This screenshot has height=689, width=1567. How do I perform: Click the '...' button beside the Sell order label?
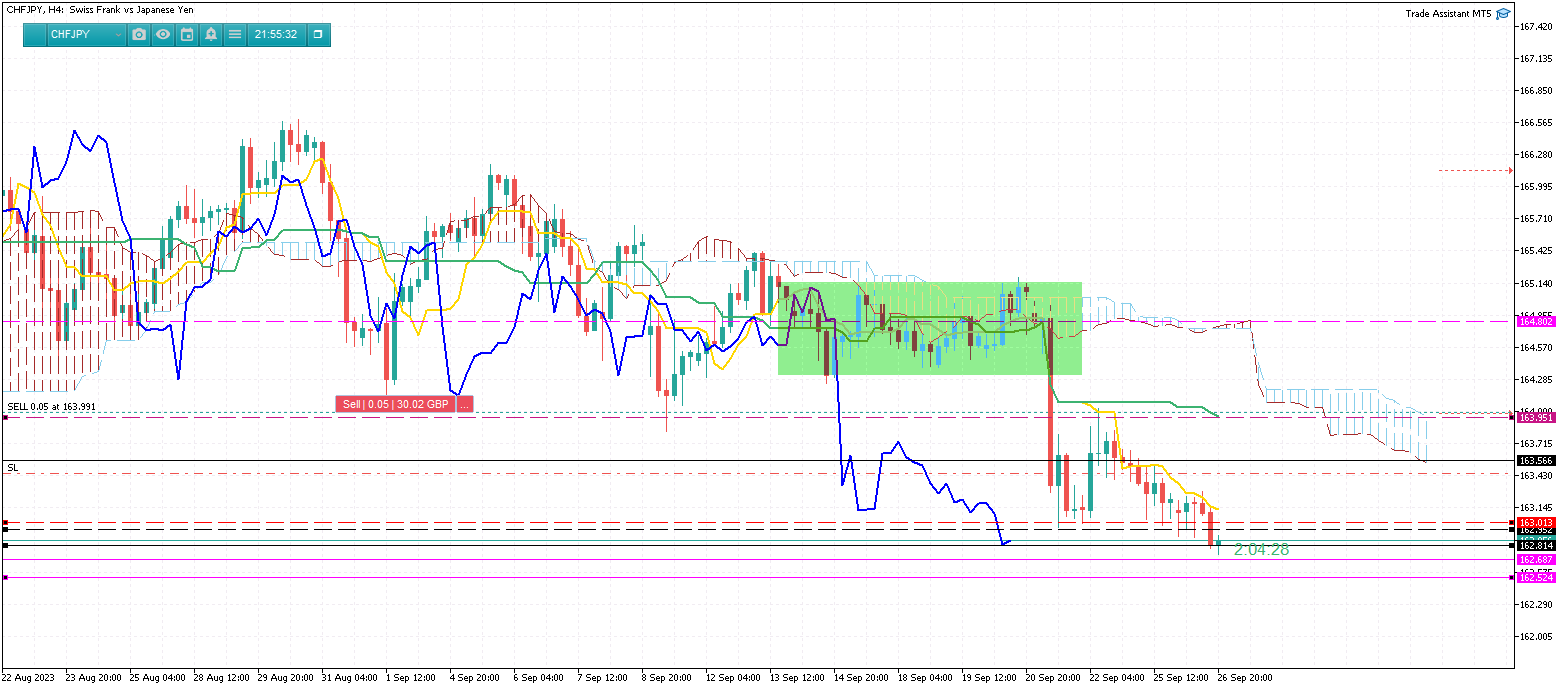465,404
